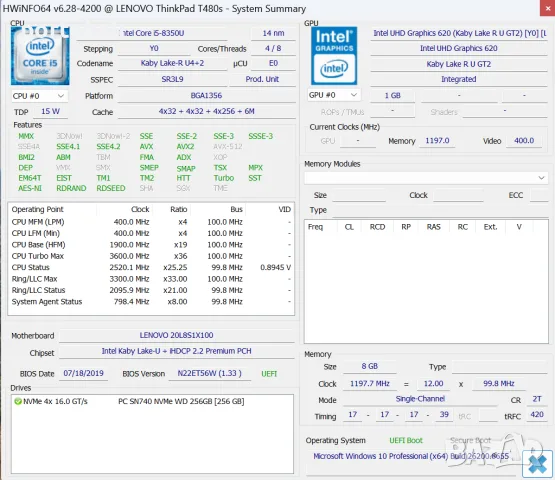Open the CPU #0 selector dropdown

point(39,96)
